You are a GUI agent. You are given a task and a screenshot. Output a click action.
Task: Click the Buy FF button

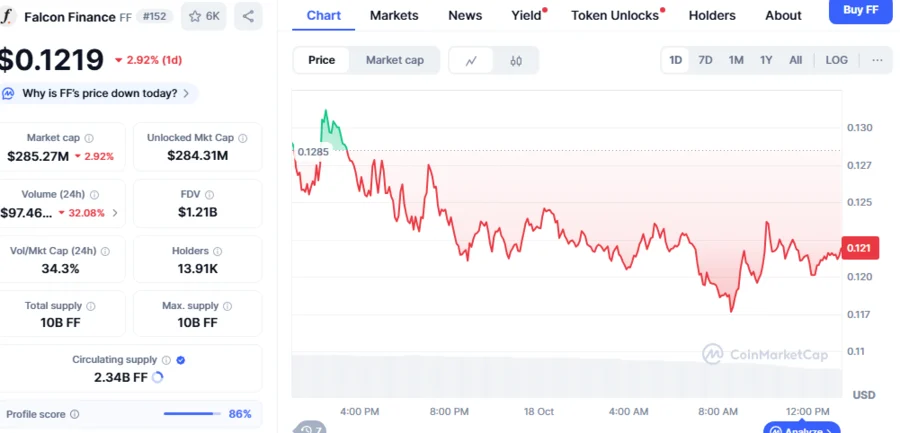[861, 10]
